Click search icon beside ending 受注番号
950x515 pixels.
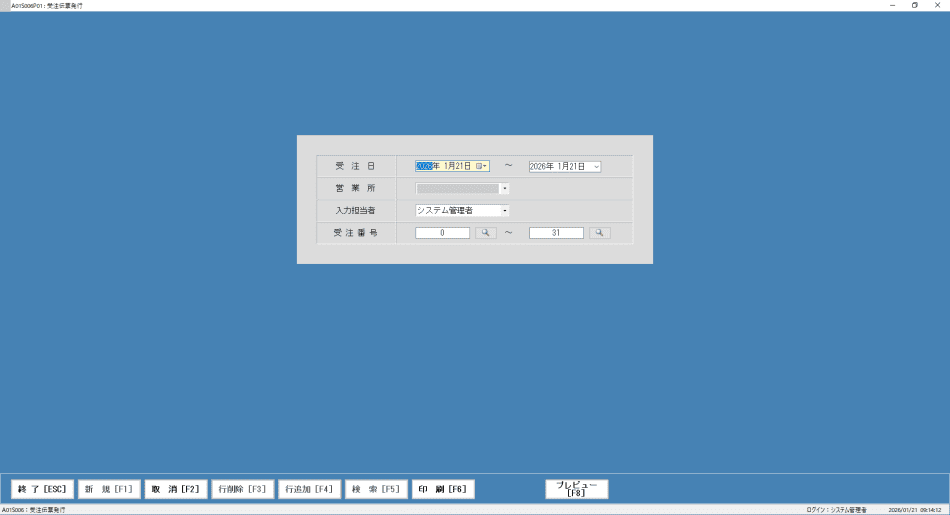click(x=599, y=233)
